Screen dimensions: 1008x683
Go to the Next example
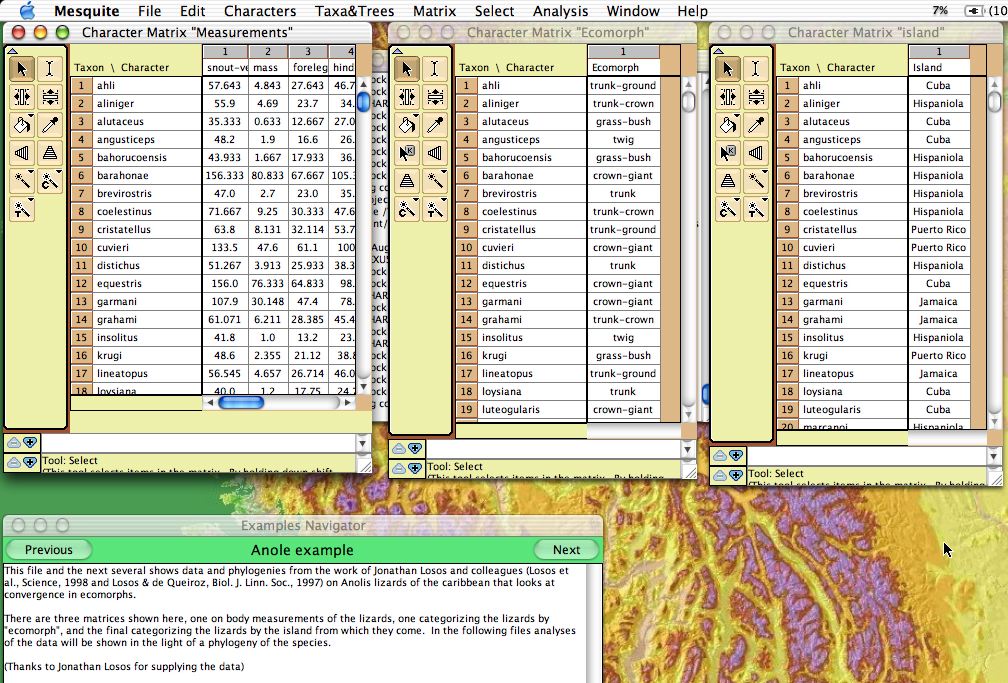point(566,550)
